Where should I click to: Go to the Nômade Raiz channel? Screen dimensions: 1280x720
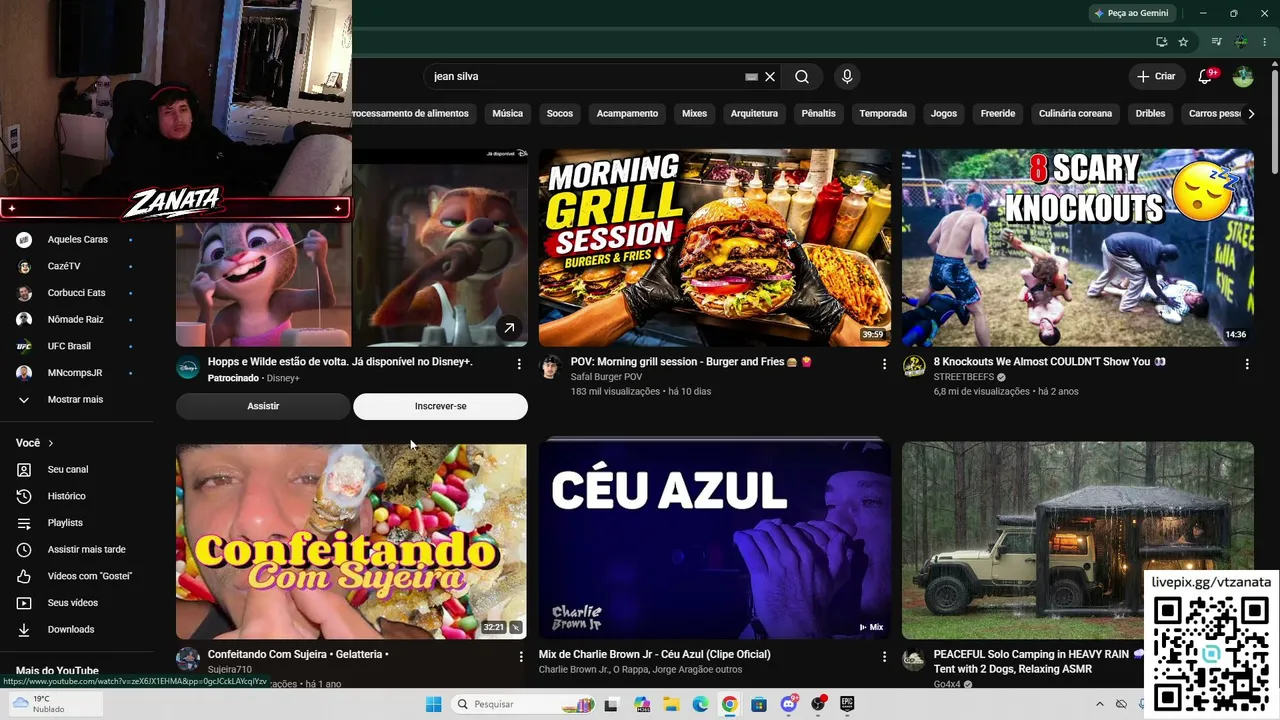pyautogui.click(x=76, y=320)
